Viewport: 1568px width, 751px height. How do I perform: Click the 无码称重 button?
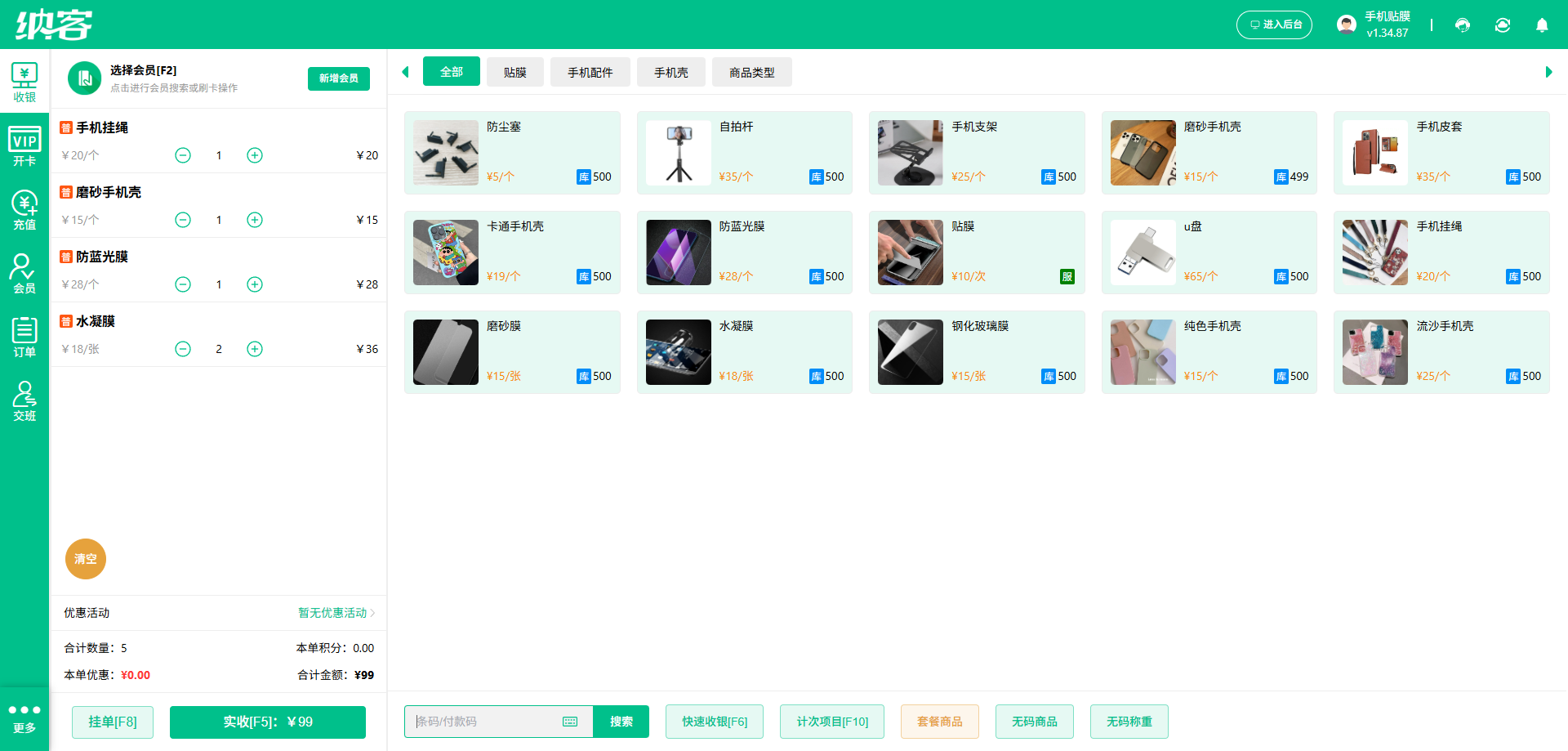pyautogui.click(x=1129, y=722)
